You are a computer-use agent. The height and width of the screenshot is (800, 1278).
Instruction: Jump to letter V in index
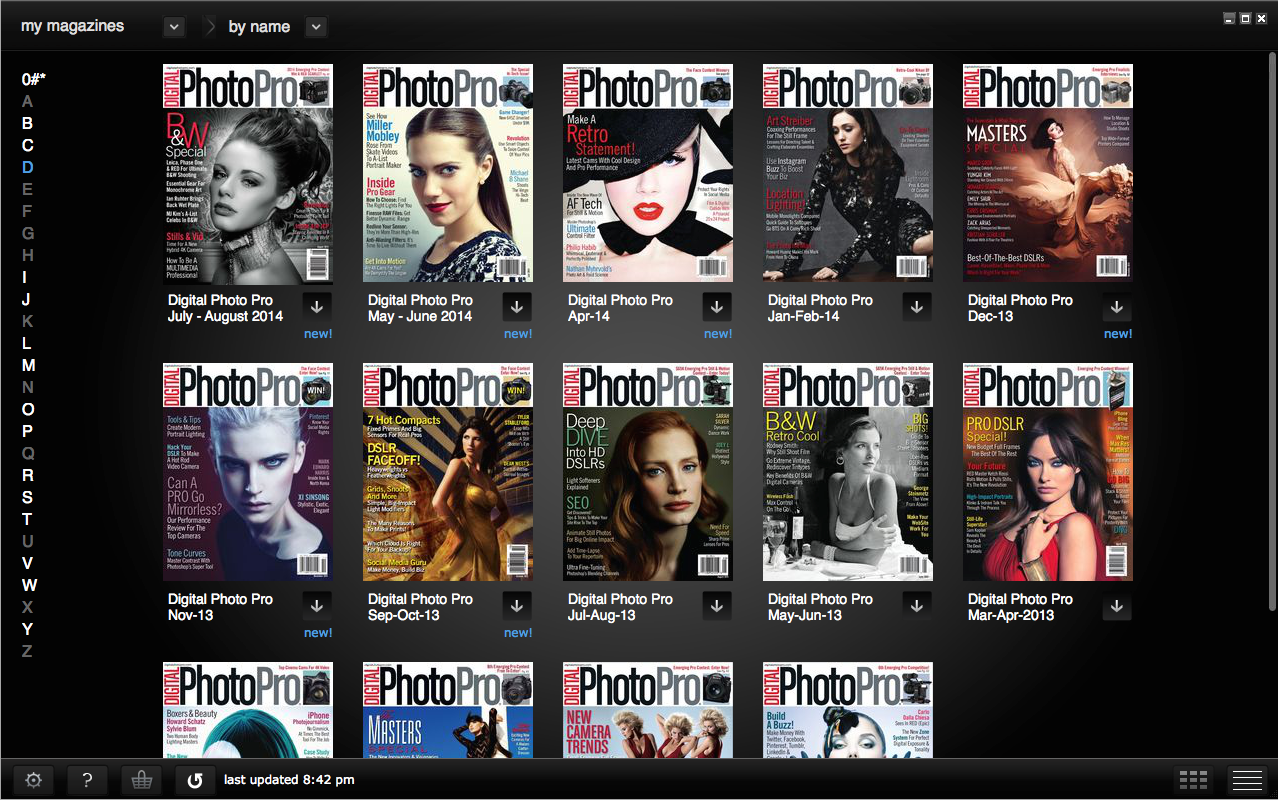click(x=28, y=563)
